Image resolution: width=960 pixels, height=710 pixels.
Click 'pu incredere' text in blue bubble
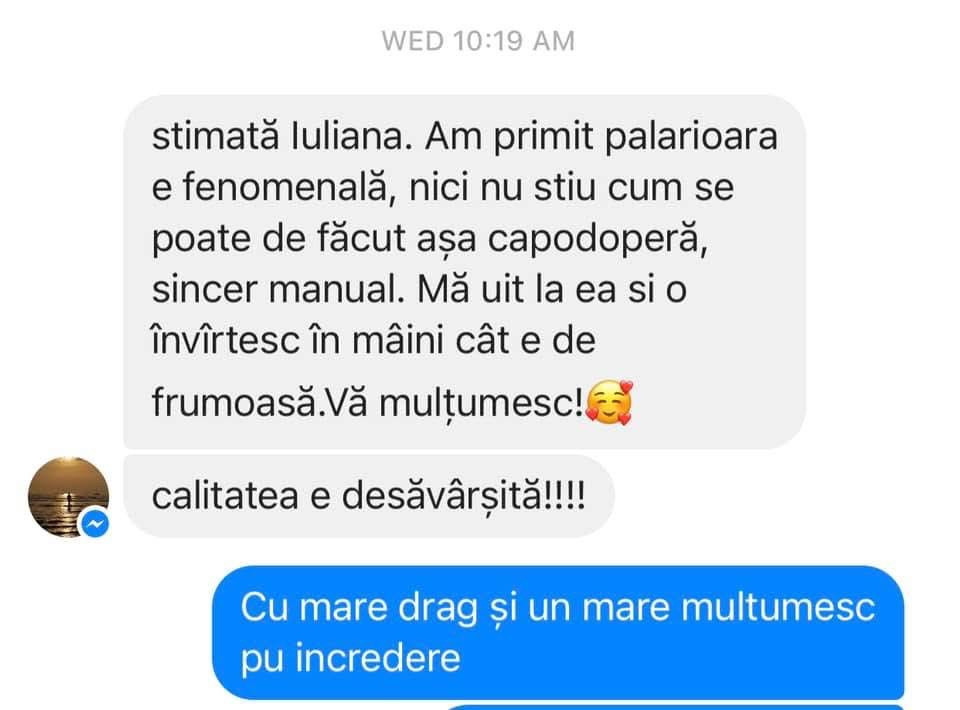point(350,659)
